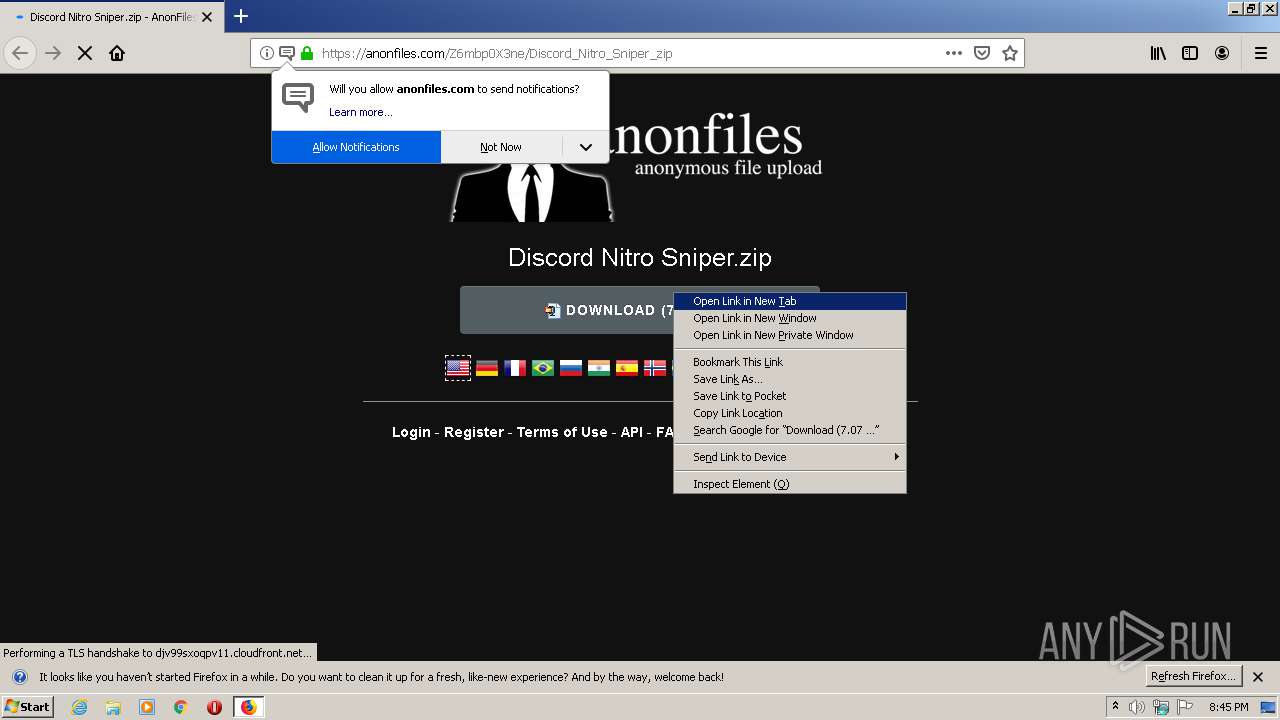Stop loading the page

(85, 53)
